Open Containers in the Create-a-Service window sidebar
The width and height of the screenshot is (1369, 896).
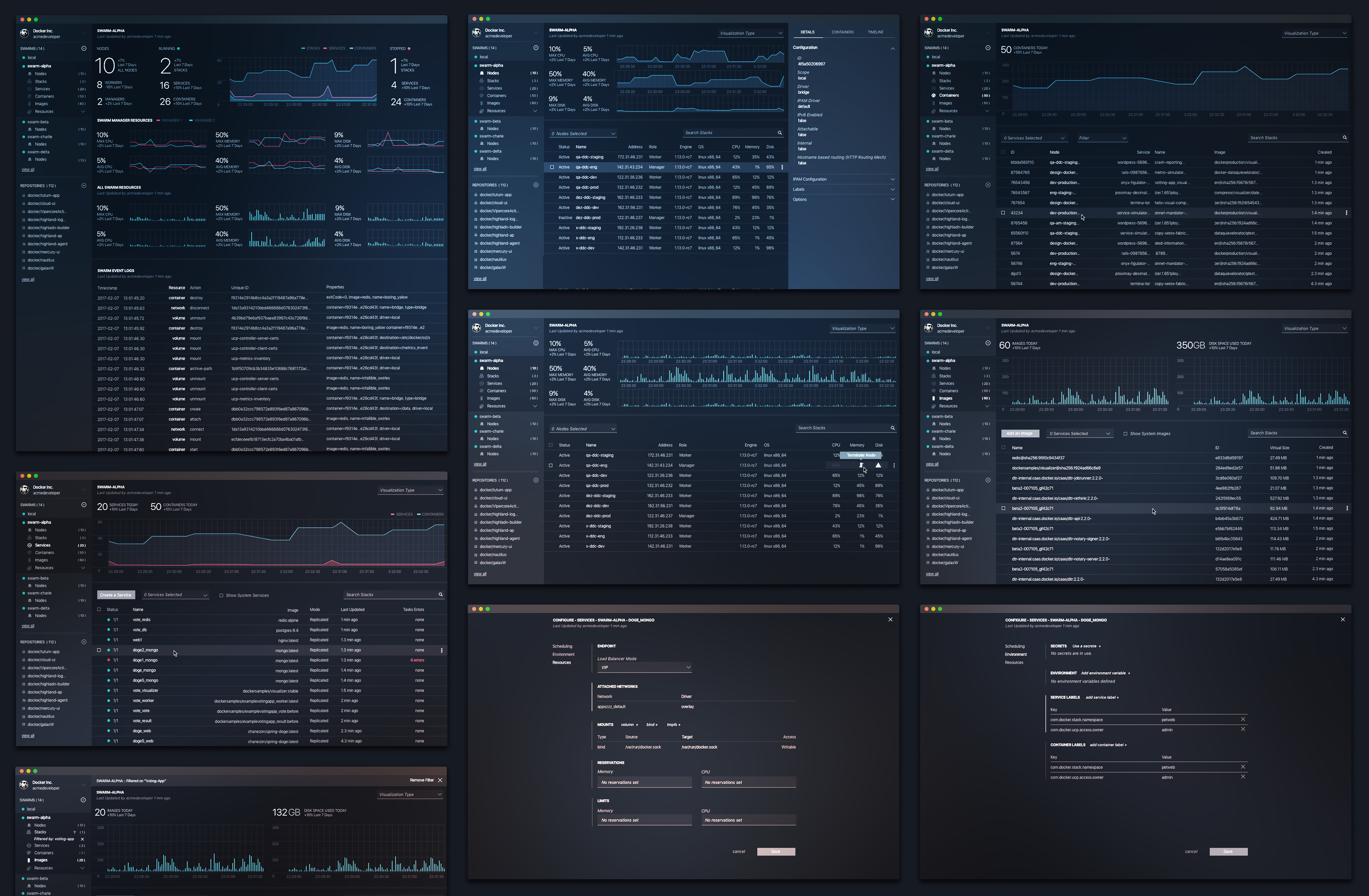pos(44,553)
